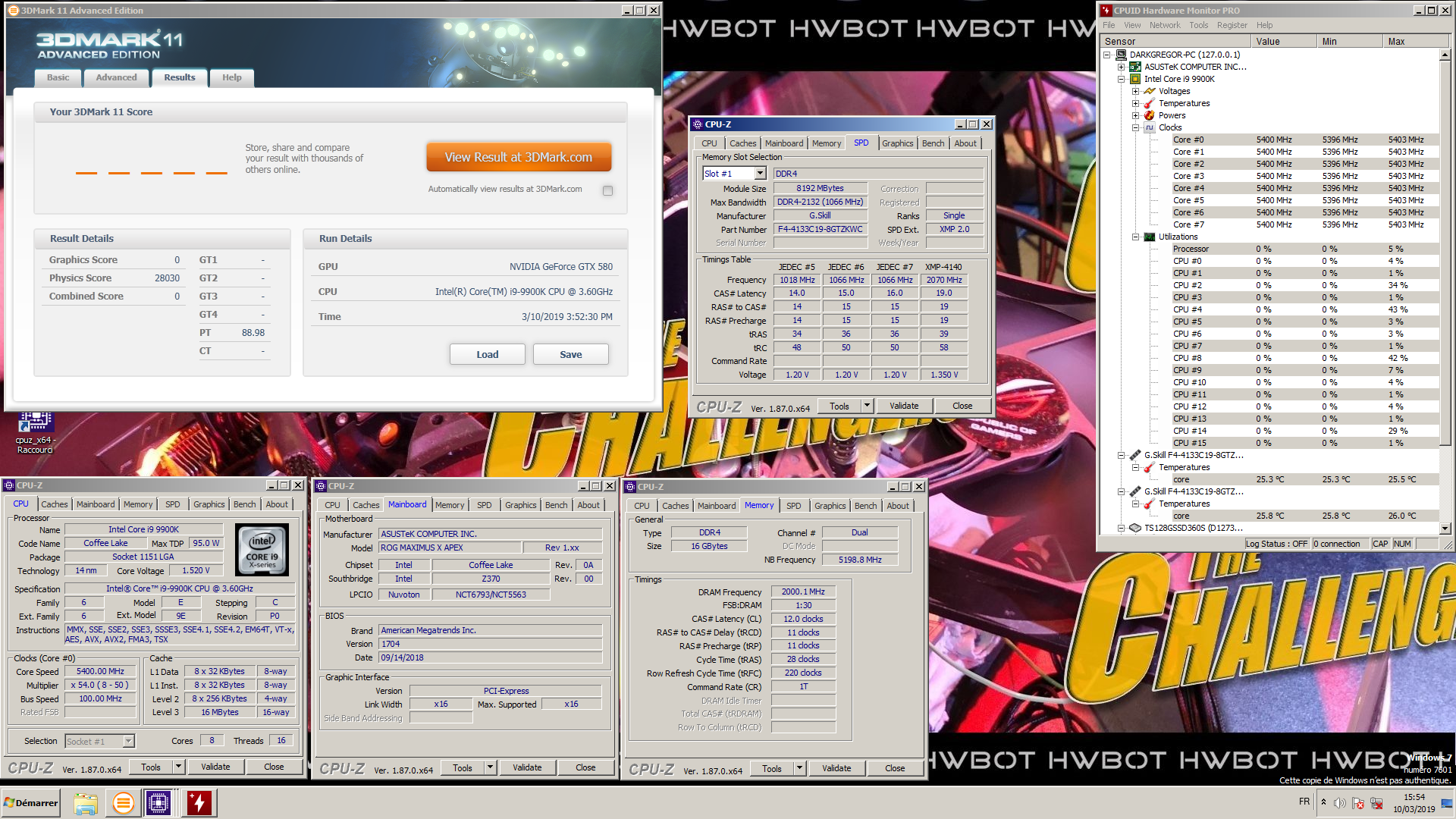1456x819 pixels.
Task: Click the Load button in Run Details
Action: coord(488,354)
